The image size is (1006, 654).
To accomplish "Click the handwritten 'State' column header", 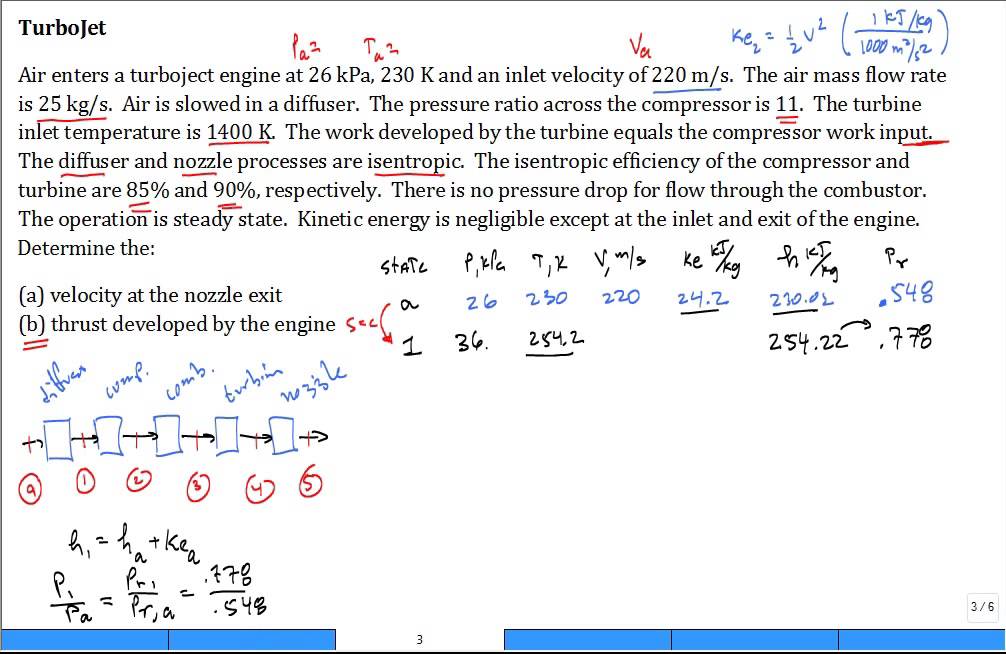I will click(404, 266).
